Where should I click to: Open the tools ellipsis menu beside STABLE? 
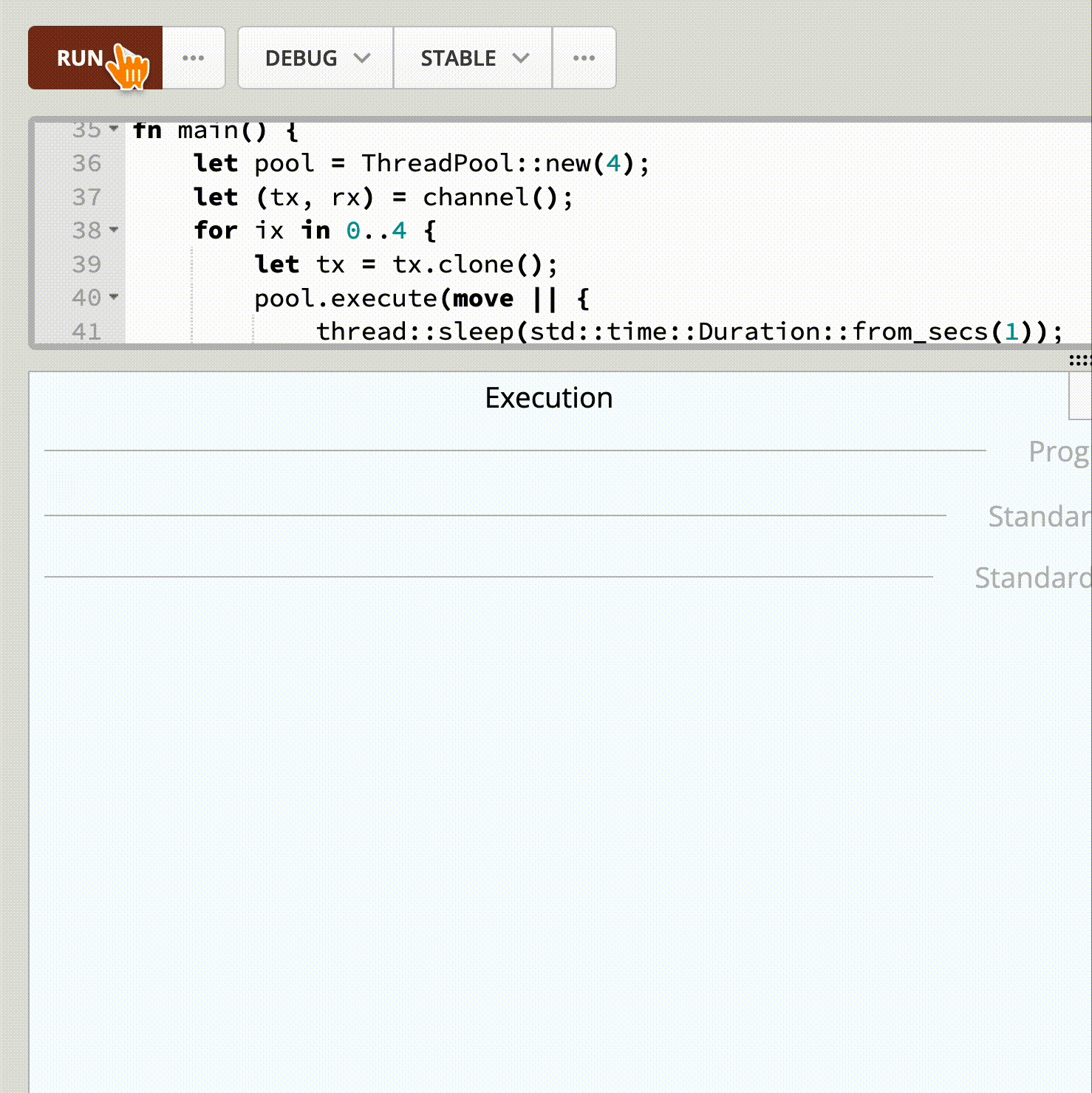coord(584,58)
